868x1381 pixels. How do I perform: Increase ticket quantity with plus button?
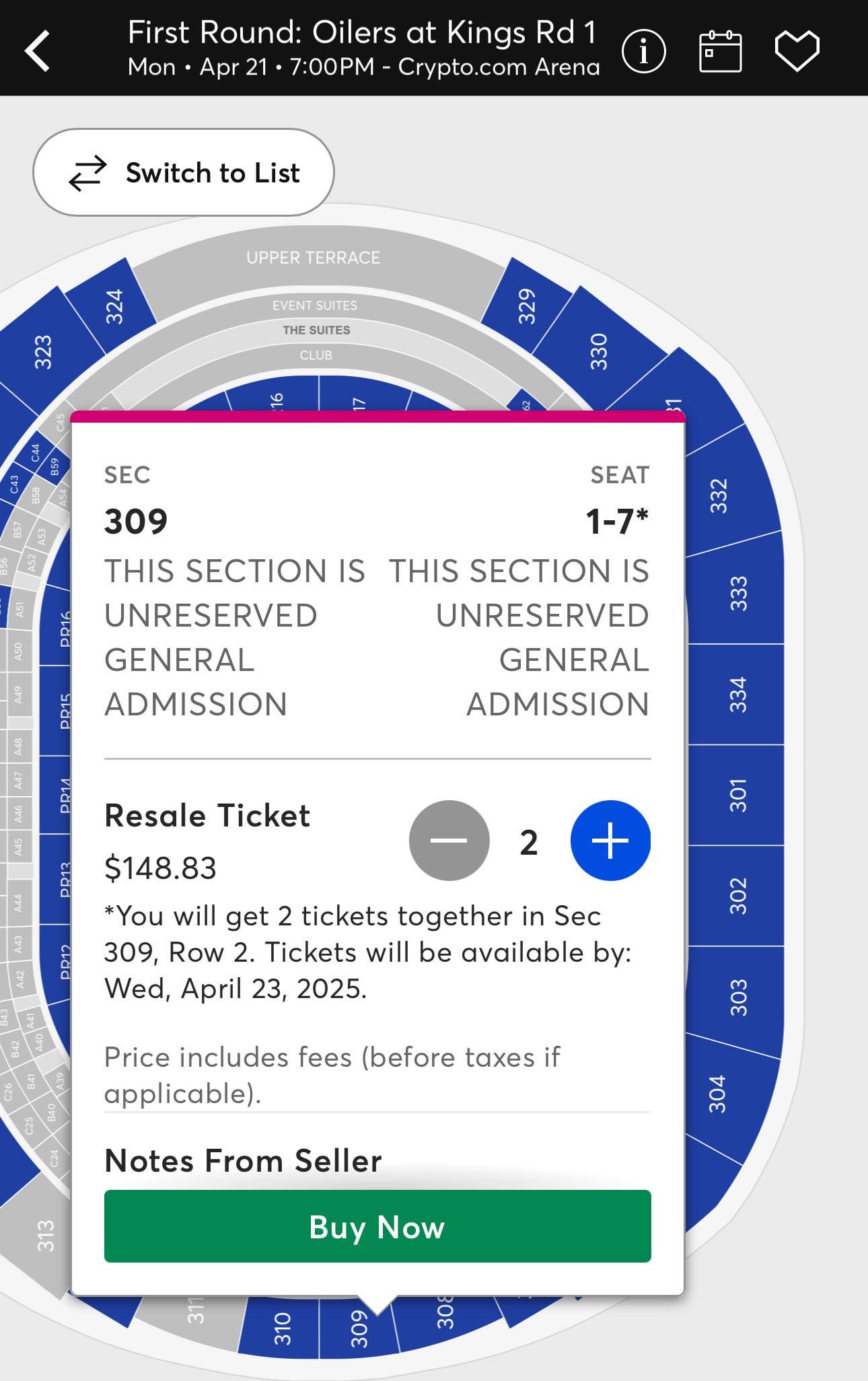(x=610, y=841)
